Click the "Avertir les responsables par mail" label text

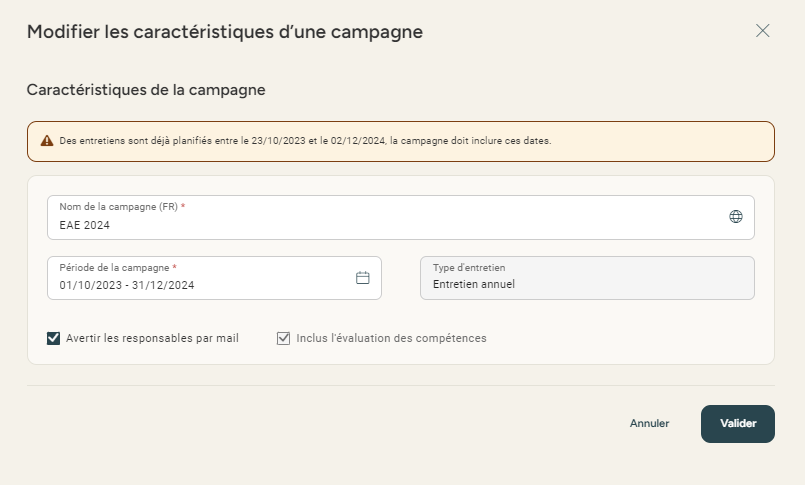click(x=152, y=338)
